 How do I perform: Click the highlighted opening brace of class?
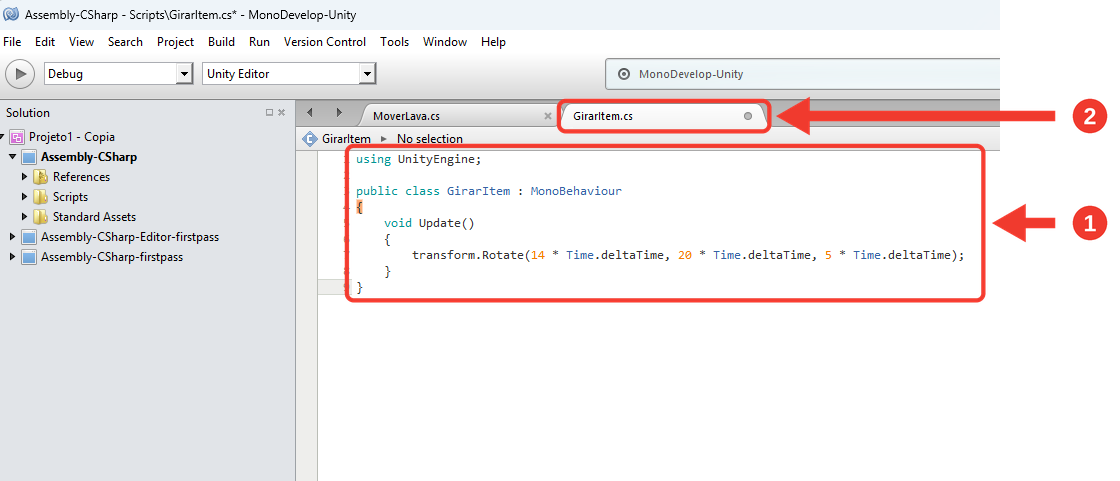[x=359, y=207]
